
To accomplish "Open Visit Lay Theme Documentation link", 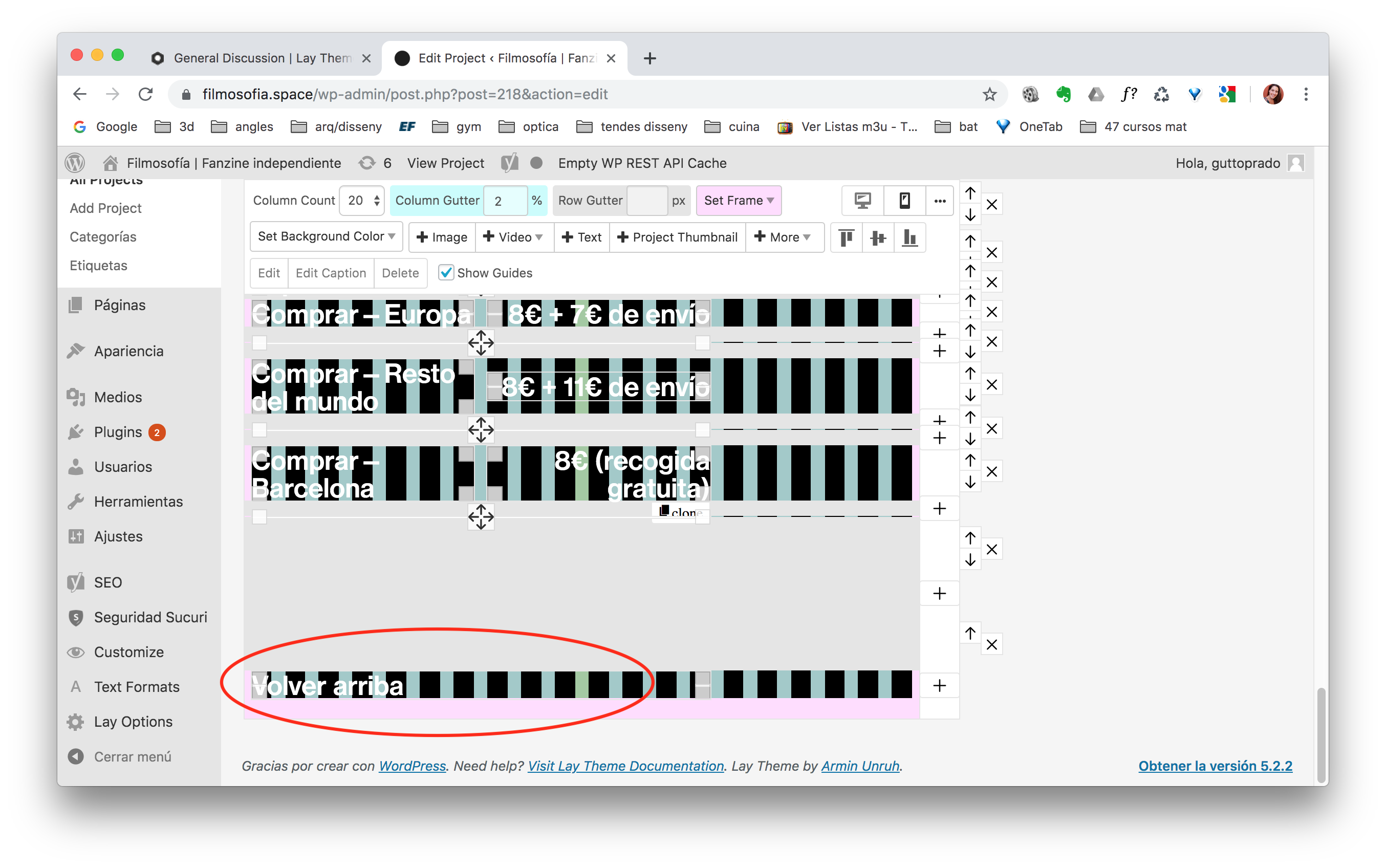I will (625, 766).
